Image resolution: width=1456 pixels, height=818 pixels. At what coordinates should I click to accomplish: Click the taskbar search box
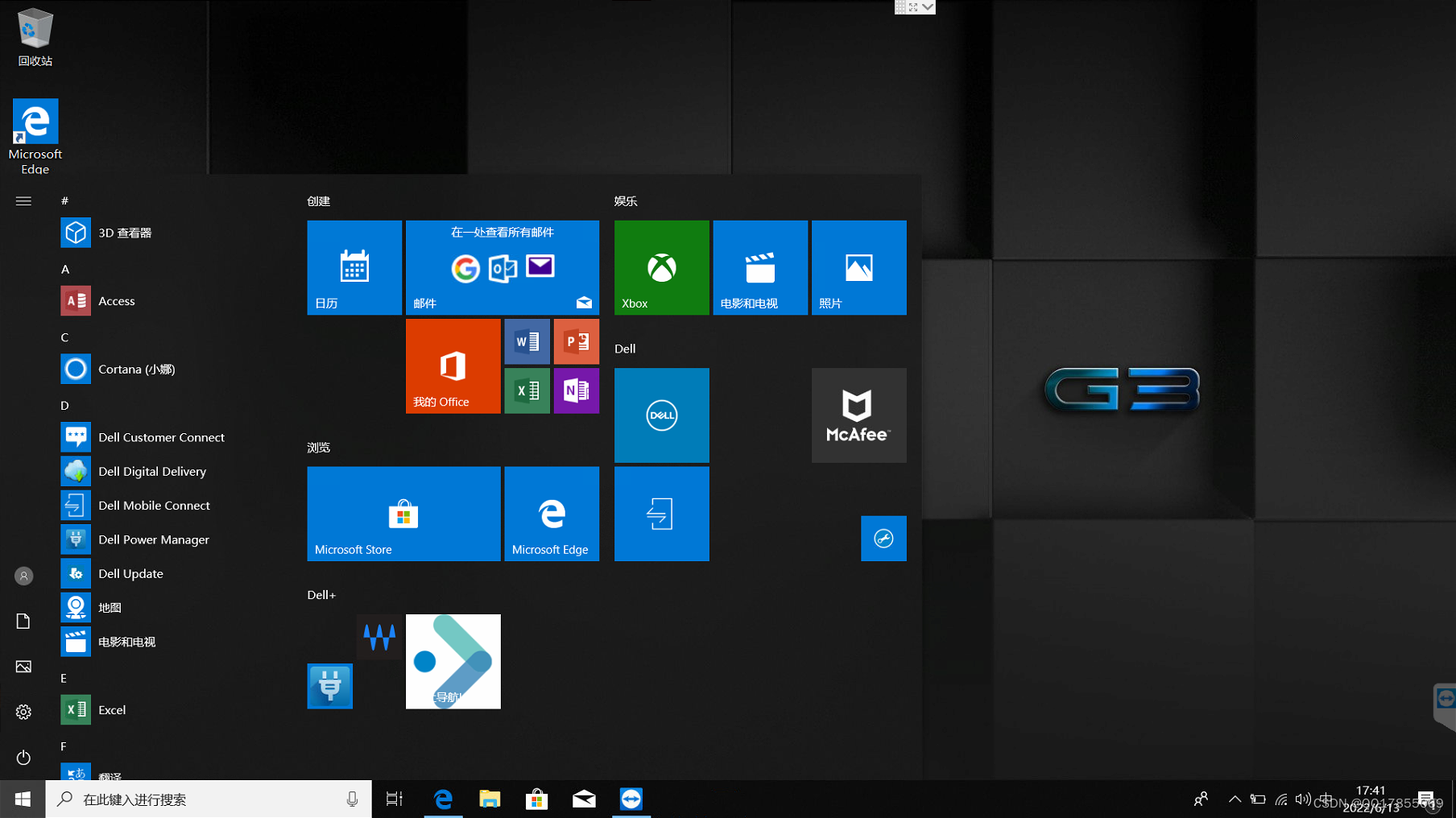209,799
